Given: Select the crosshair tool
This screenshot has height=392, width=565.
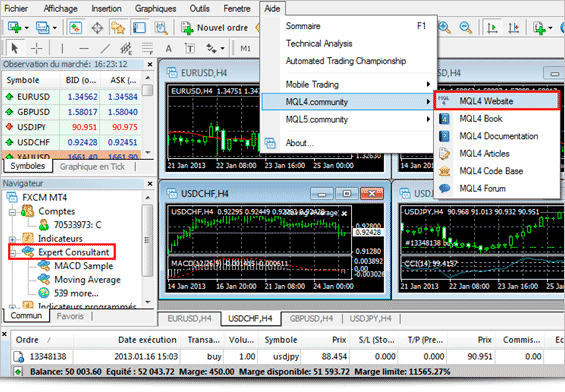Looking at the screenshot, I should 36,48.
